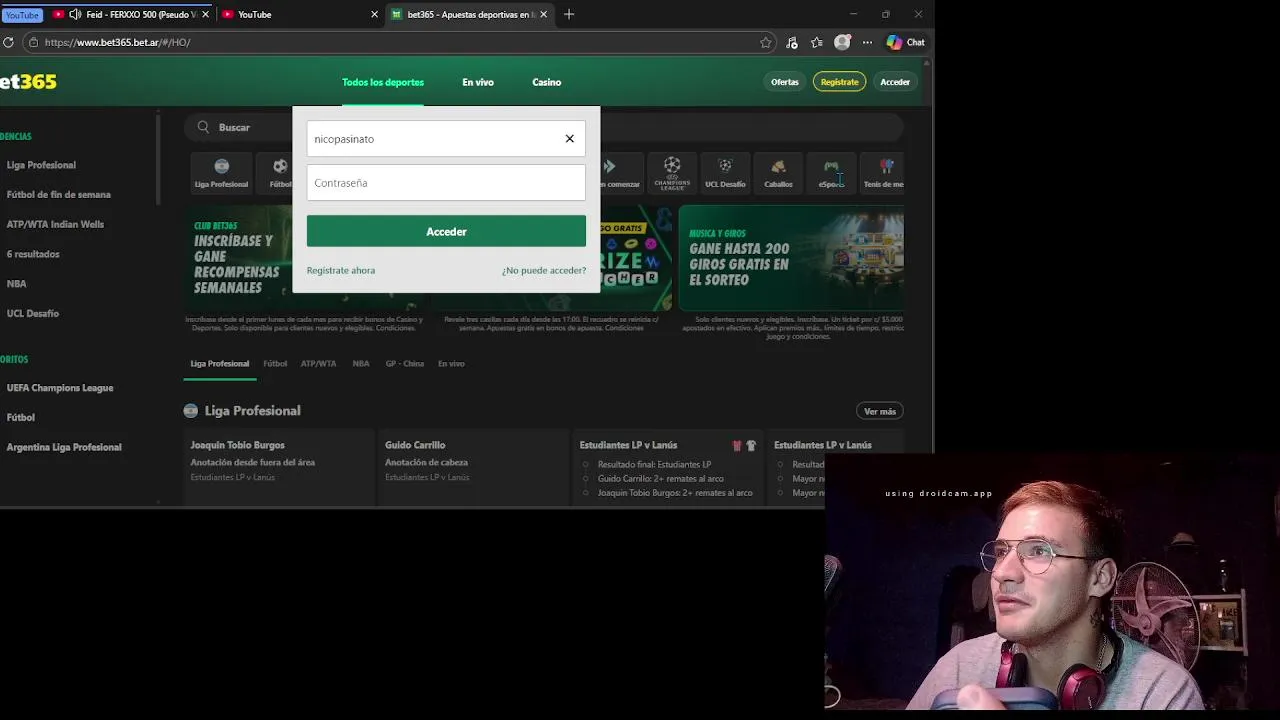Close the plain YouTube tab

[x=375, y=14]
